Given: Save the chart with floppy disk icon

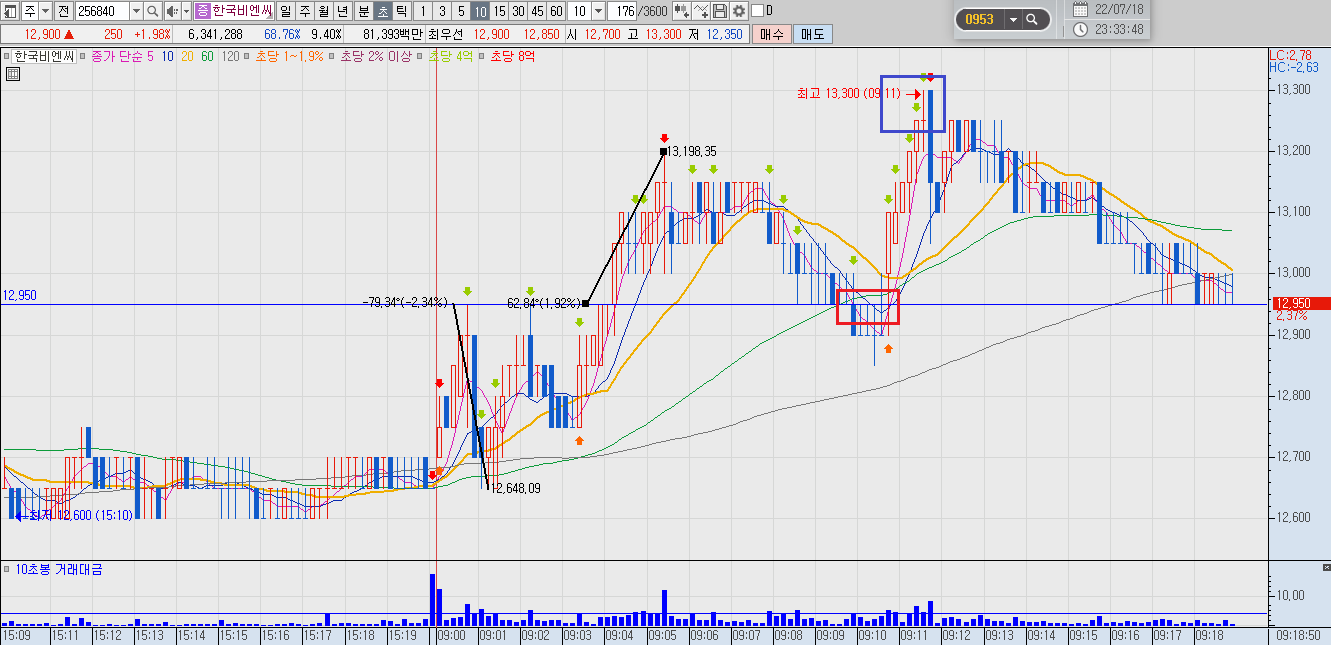Looking at the screenshot, I should coord(720,11).
